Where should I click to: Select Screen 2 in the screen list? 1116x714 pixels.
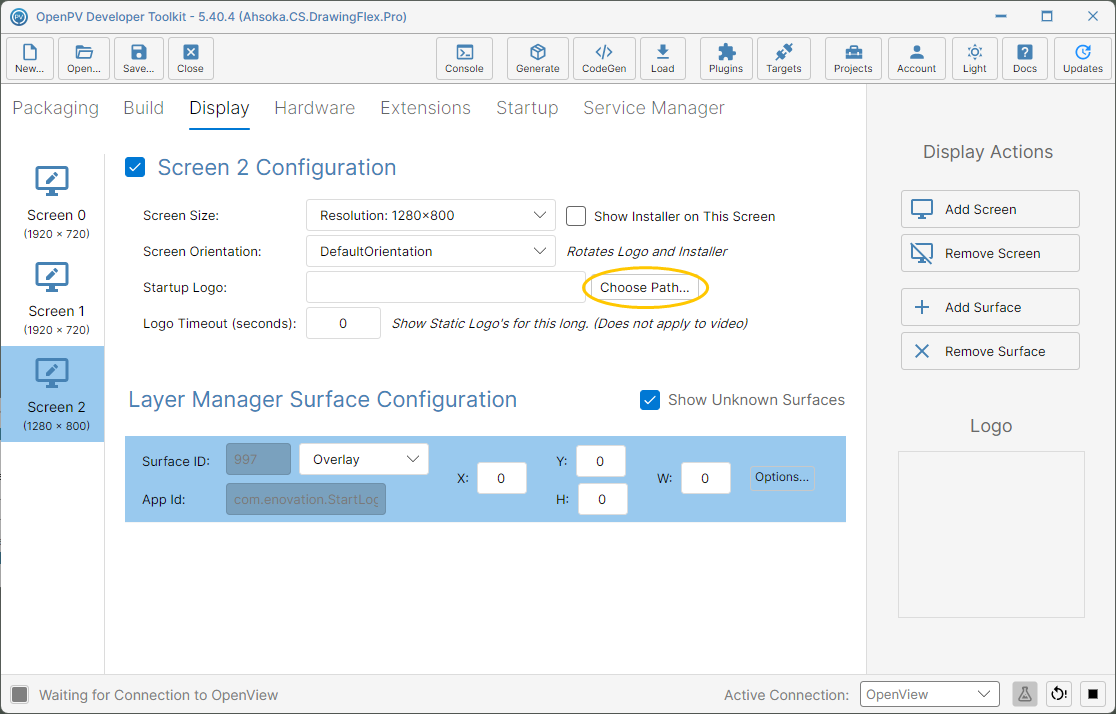tap(53, 394)
